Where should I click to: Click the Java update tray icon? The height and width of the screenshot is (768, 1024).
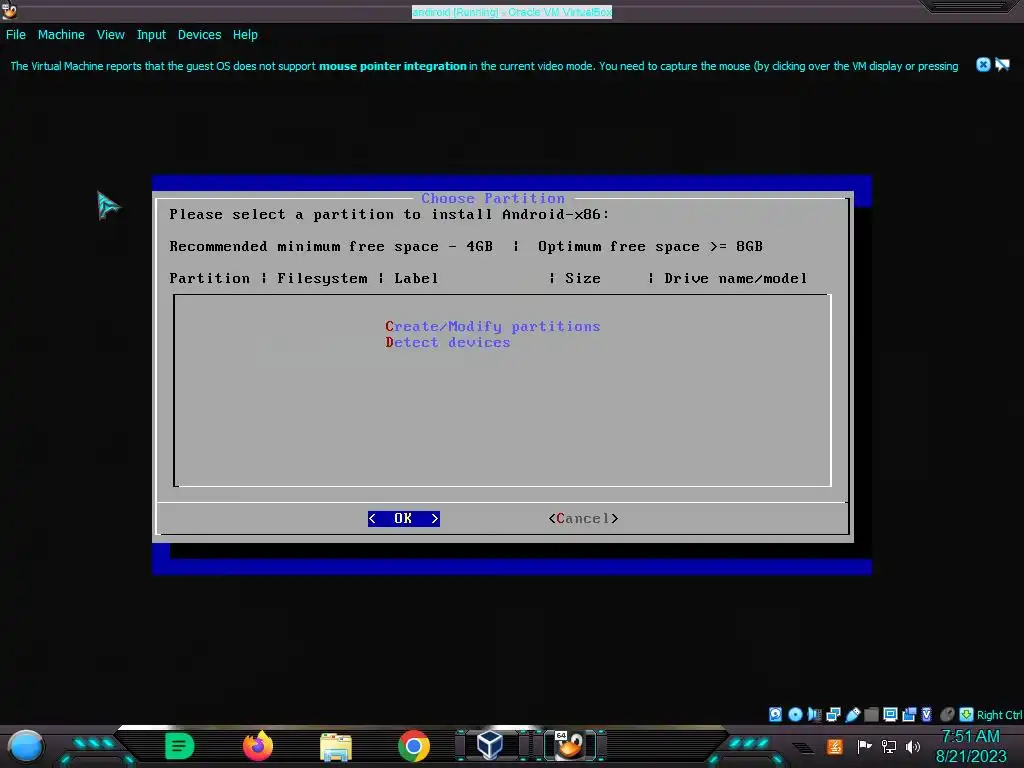[835, 746]
